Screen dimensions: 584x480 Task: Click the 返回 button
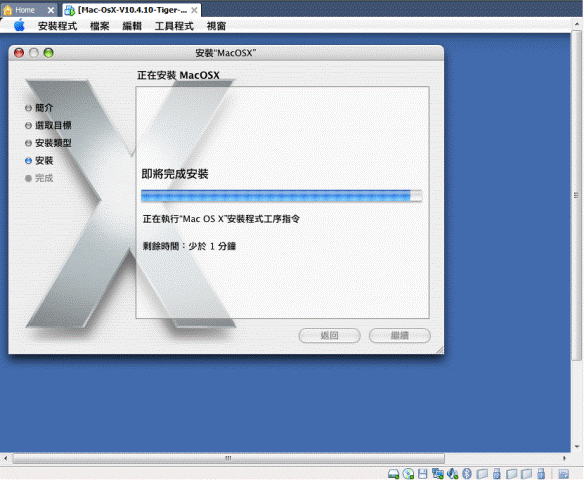click(x=329, y=336)
